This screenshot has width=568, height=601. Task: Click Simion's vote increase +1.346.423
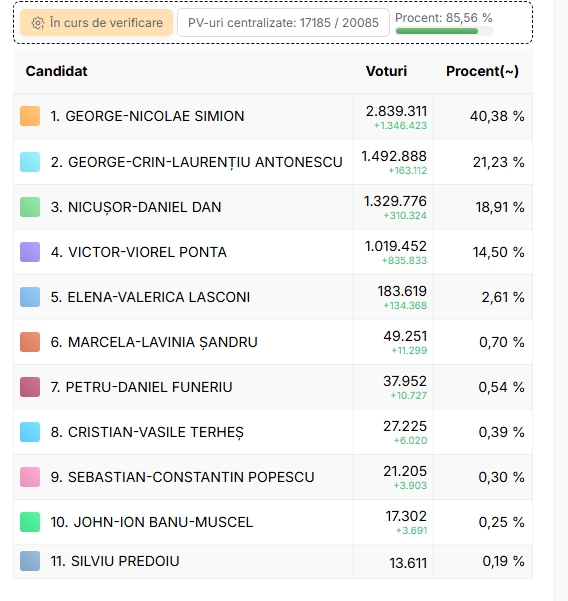(400, 126)
